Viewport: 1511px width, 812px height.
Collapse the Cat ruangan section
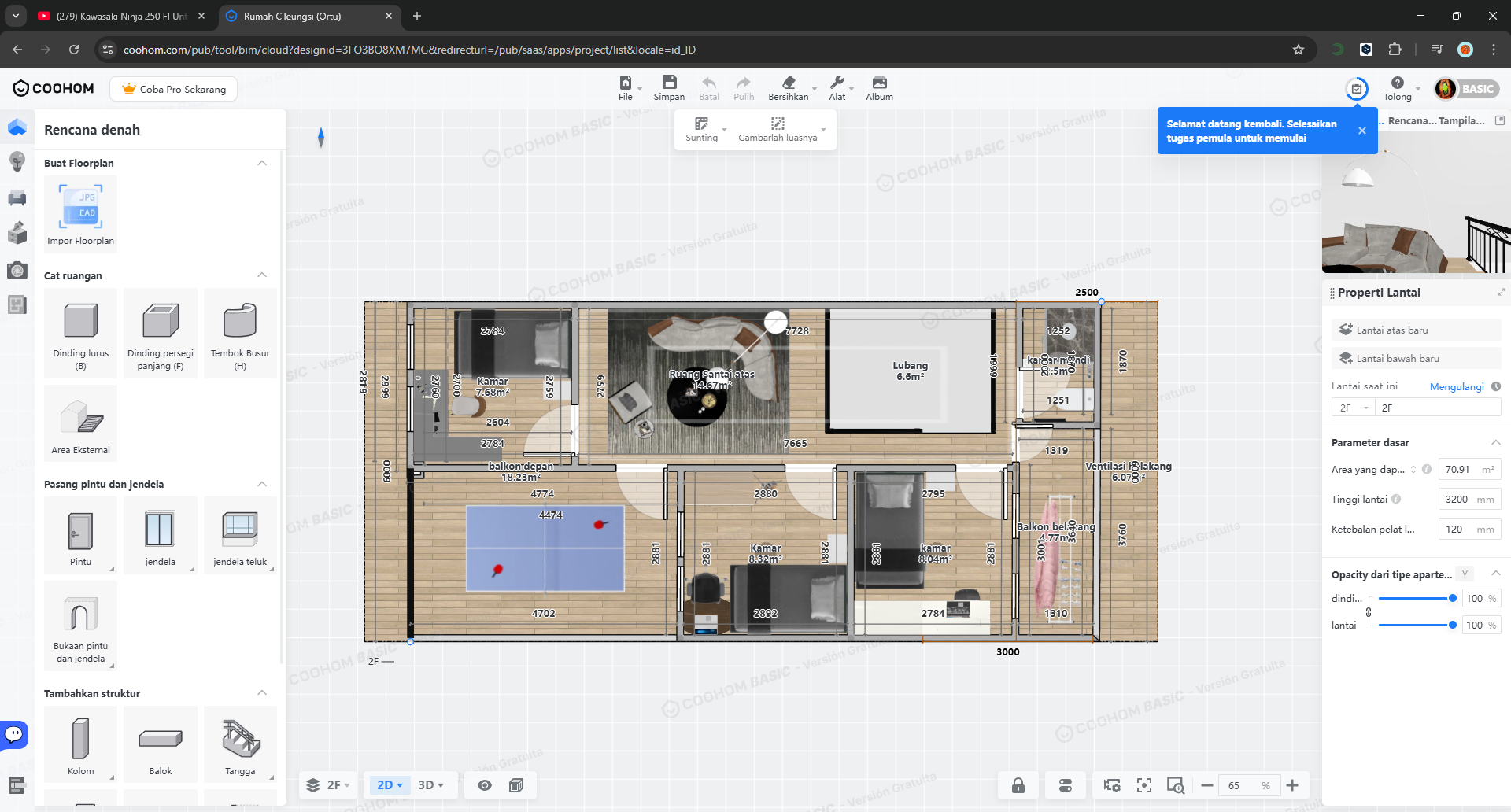click(262, 275)
